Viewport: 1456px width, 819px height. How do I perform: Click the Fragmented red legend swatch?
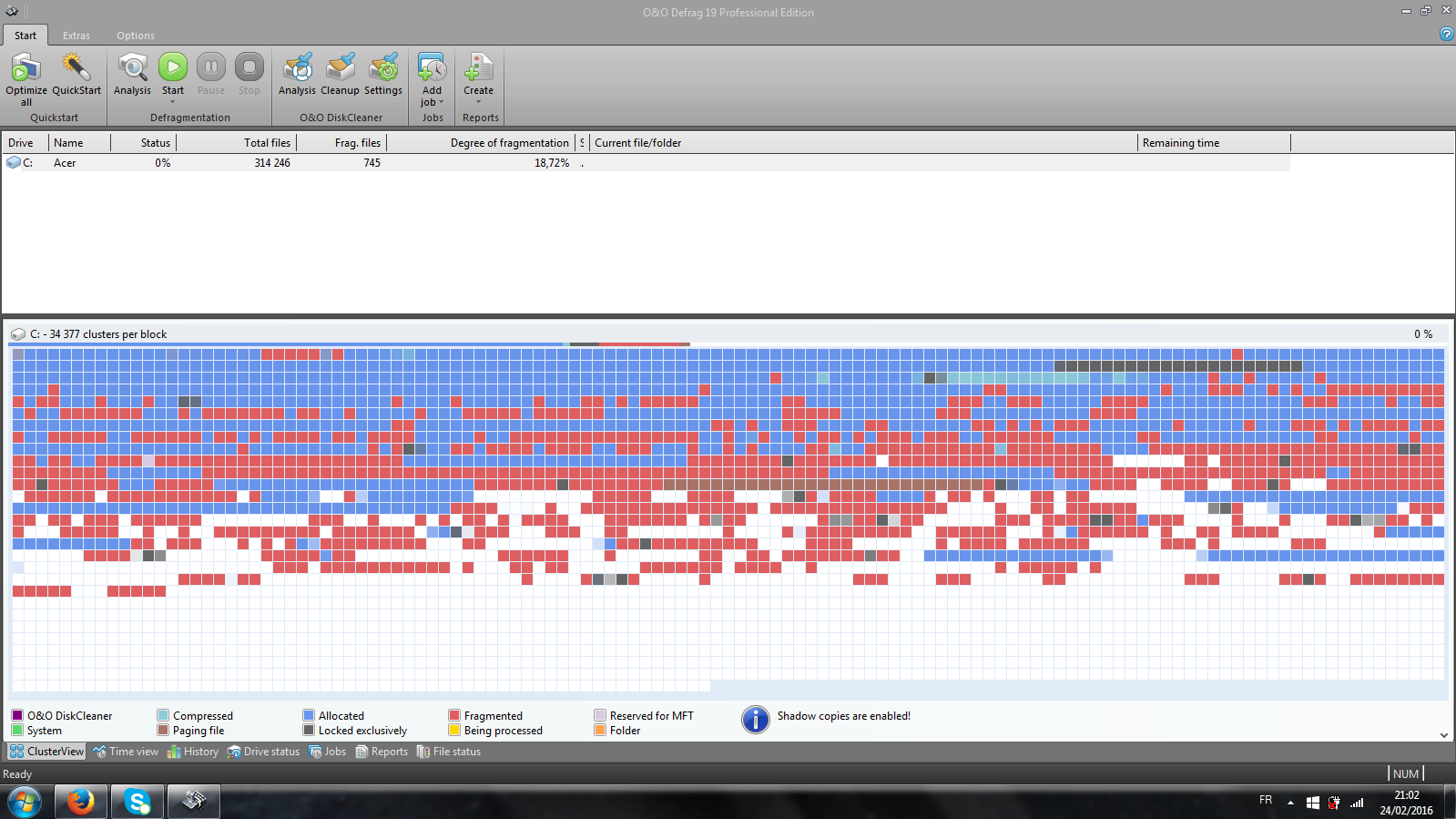[454, 715]
